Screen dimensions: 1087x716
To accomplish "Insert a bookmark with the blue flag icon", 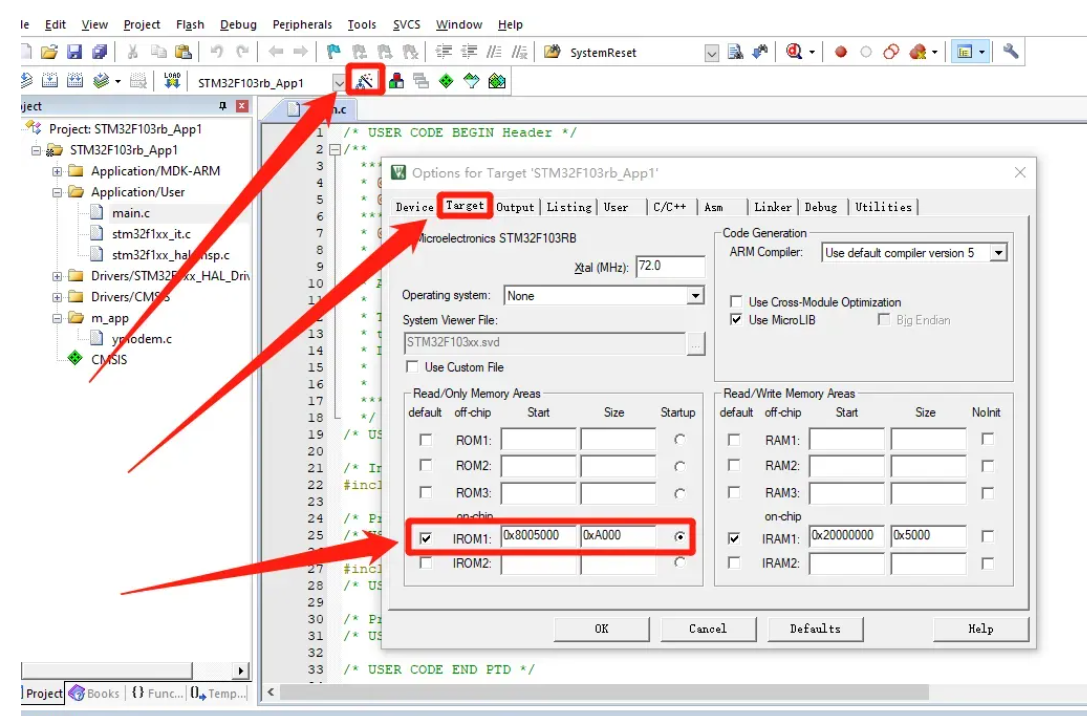I will point(334,52).
